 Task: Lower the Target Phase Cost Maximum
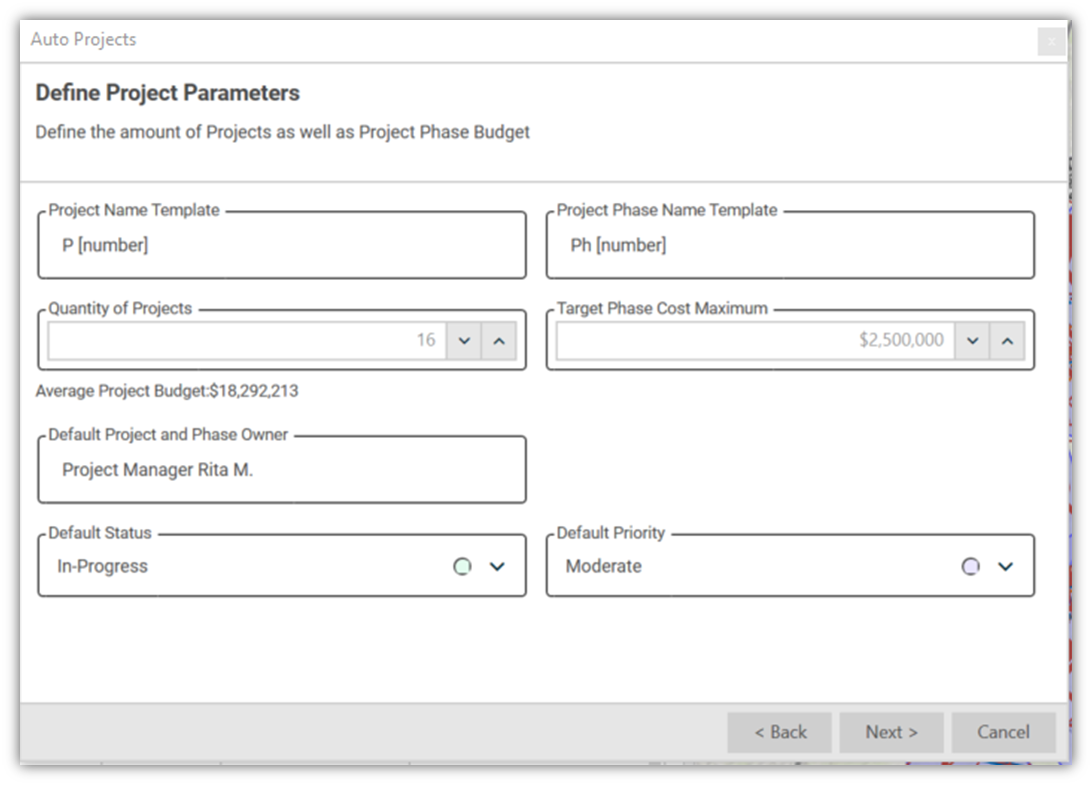pos(972,340)
